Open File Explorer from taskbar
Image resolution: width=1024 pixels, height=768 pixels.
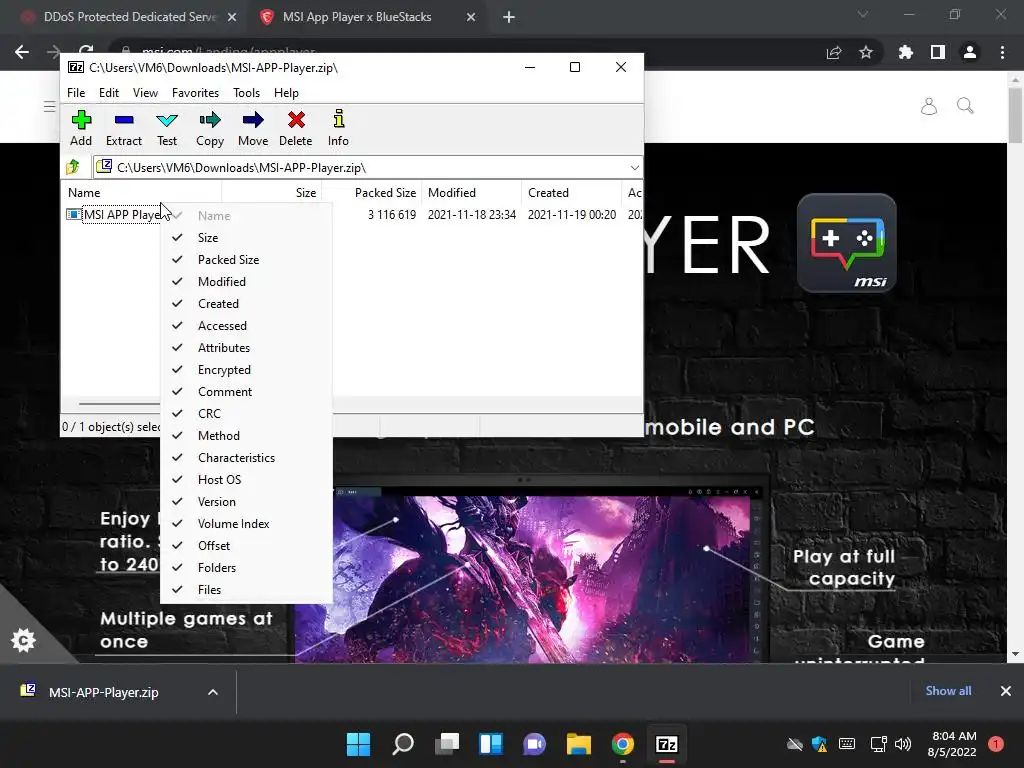point(579,744)
